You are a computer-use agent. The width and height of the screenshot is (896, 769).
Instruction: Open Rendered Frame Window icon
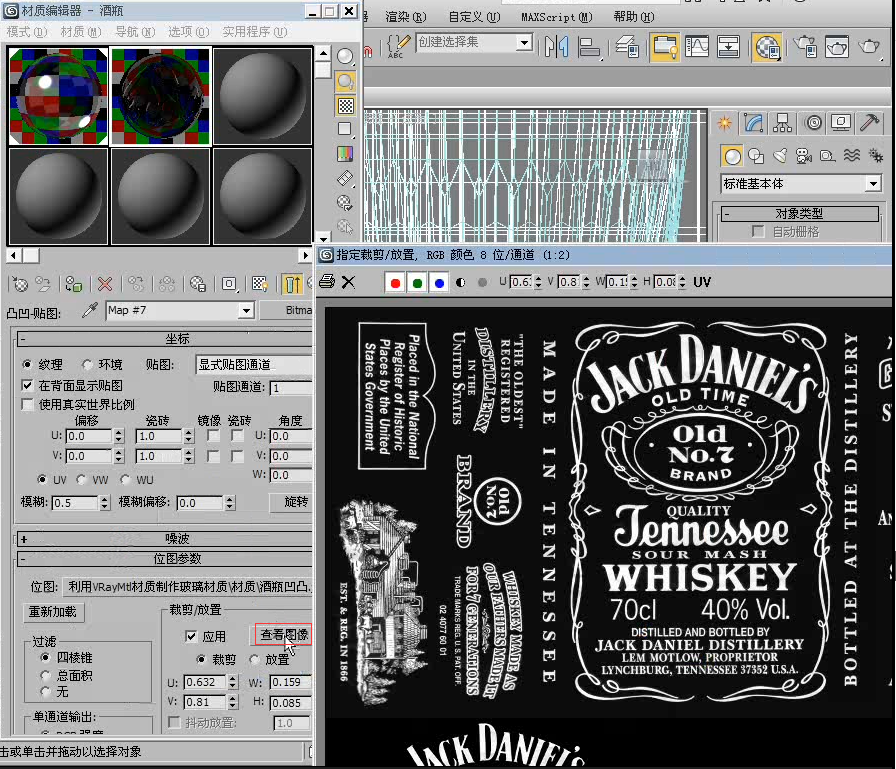click(837, 46)
